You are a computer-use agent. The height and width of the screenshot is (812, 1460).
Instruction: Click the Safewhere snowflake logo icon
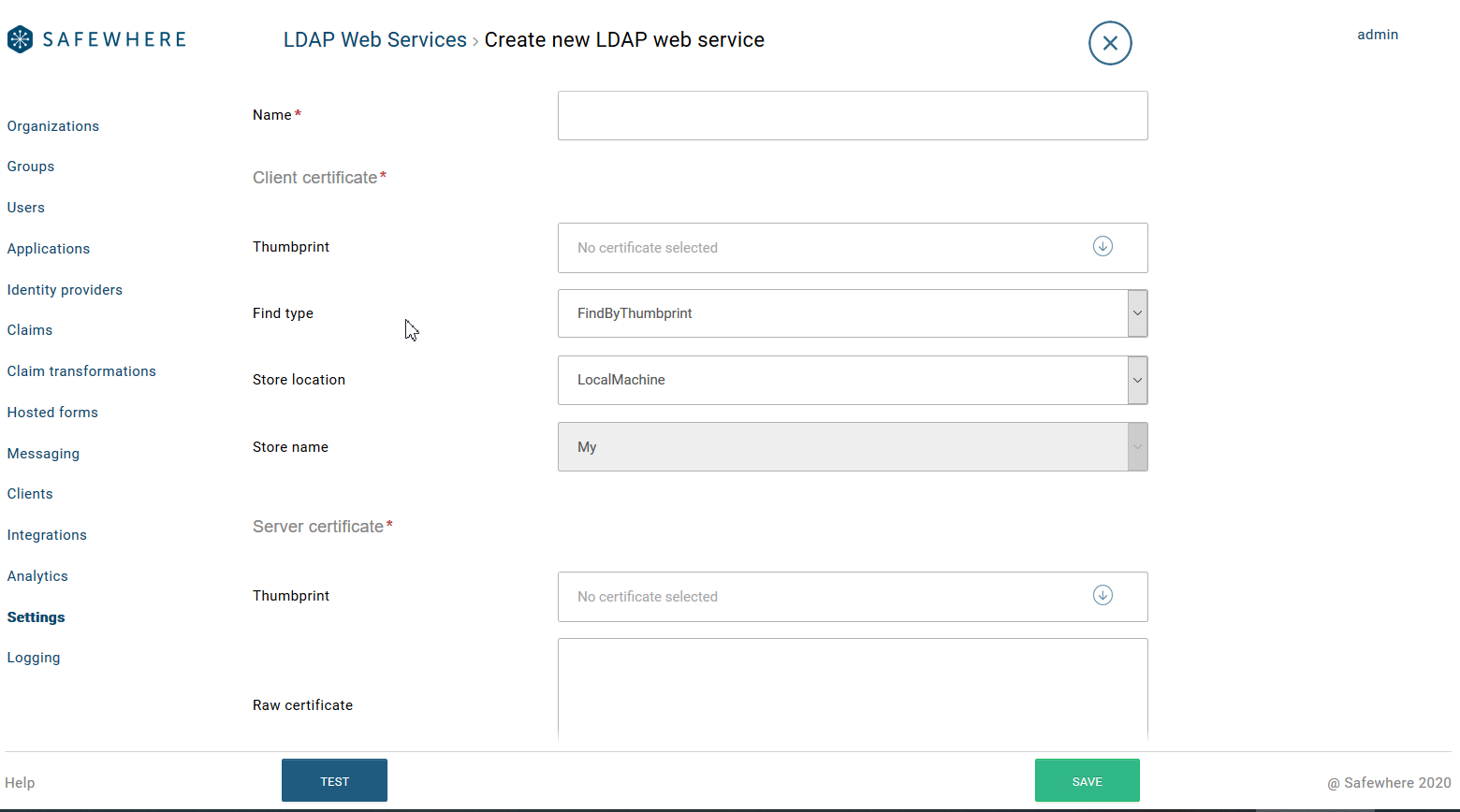click(x=21, y=39)
